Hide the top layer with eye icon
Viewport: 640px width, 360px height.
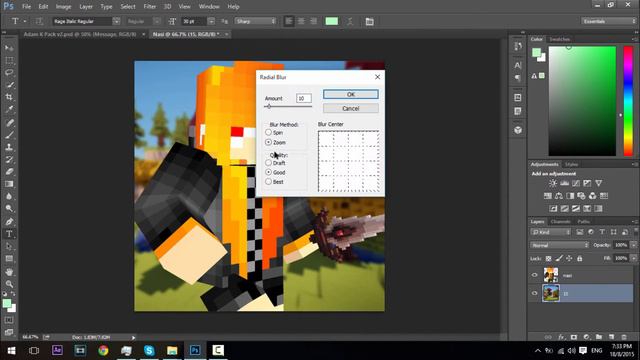535,275
